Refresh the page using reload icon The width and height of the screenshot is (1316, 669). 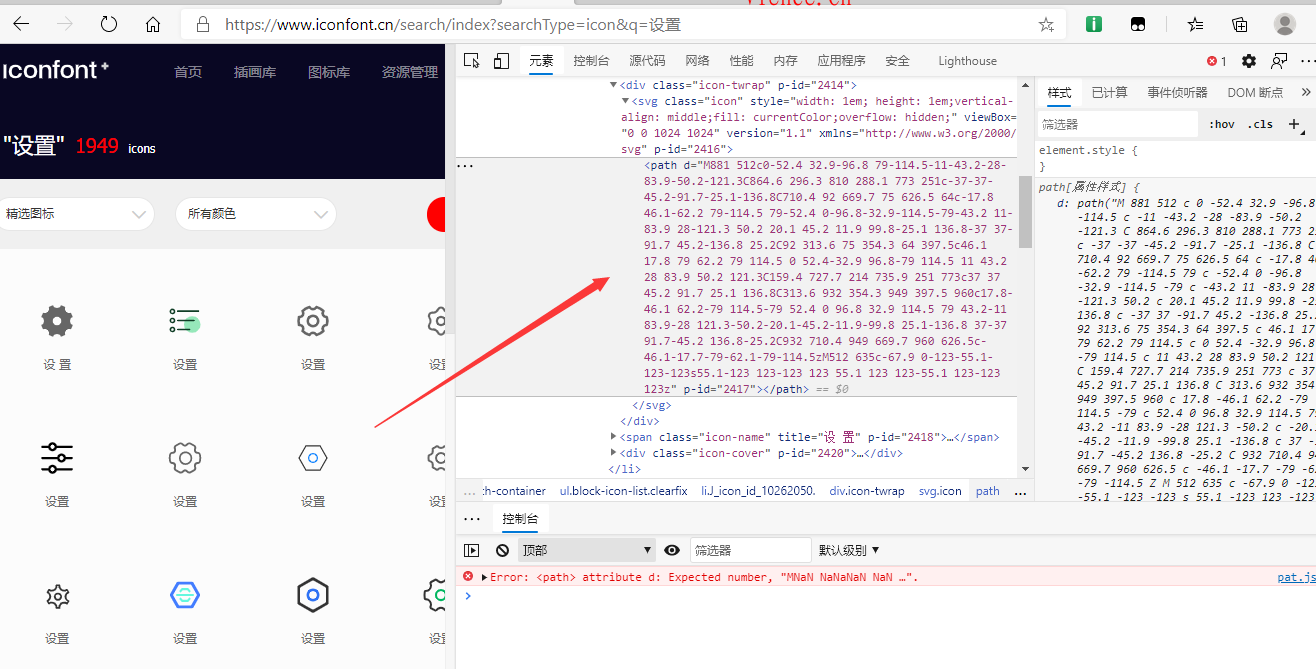(x=109, y=24)
